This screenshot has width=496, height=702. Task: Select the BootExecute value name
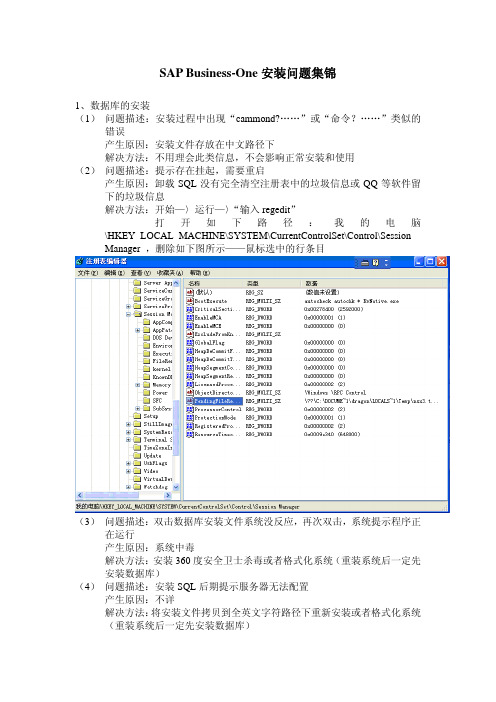(x=210, y=301)
